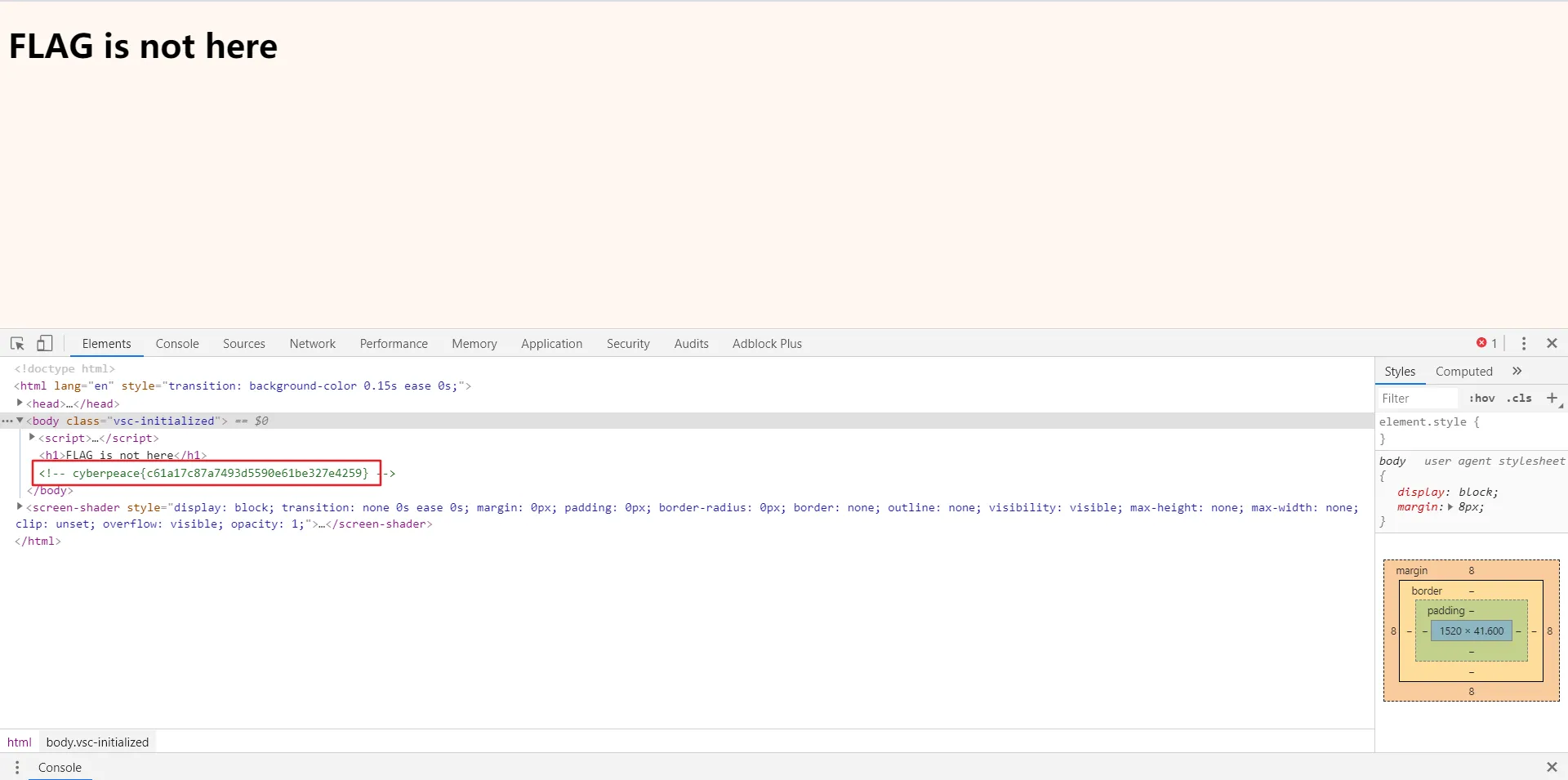
Task: Expand the script element node
Action: pyautogui.click(x=32, y=438)
